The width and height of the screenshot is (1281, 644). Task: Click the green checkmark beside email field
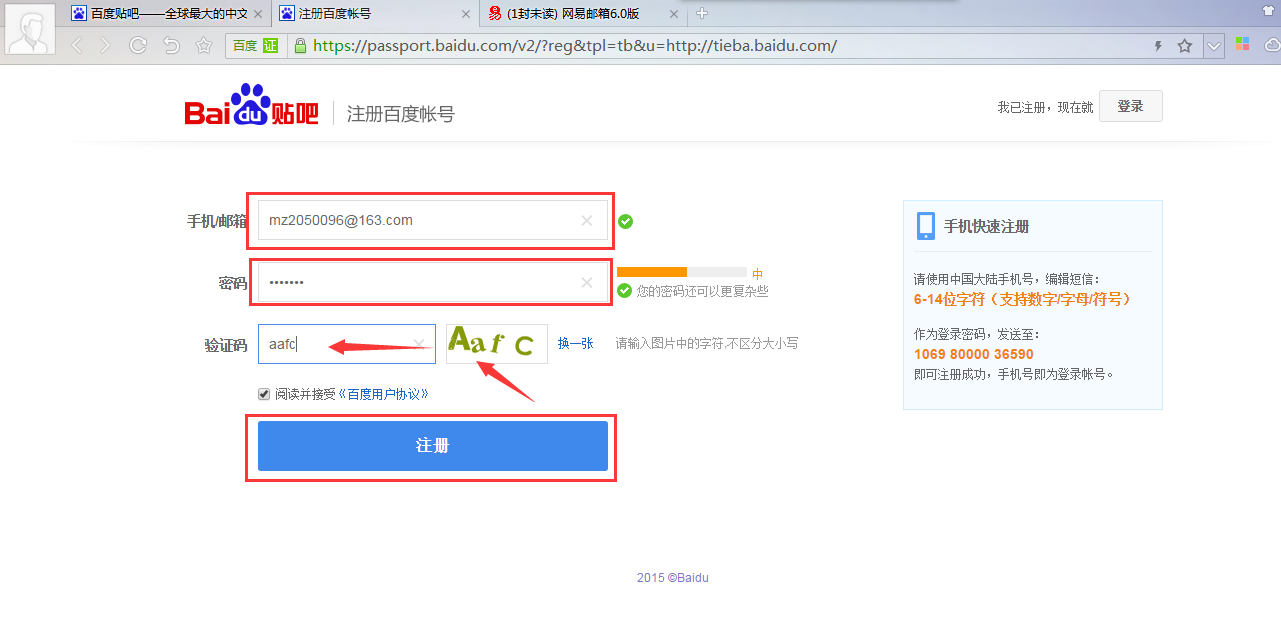point(625,221)
